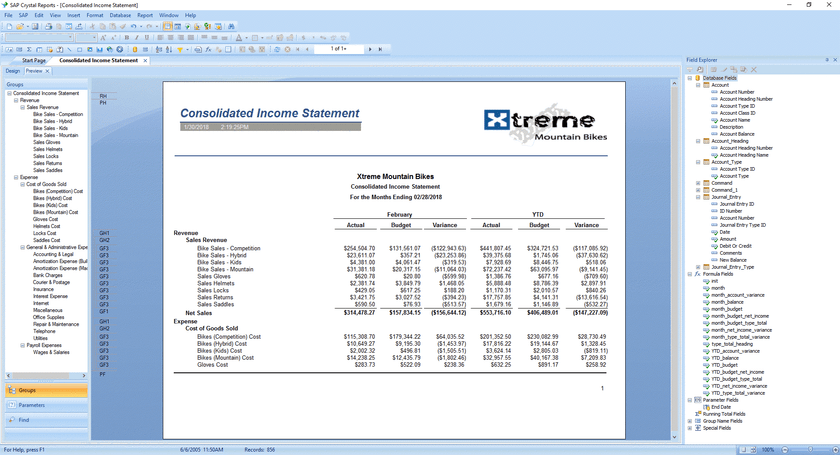Click the Field Explorer browse data icon
Viewport: 840px width, 455px height.
coord(700,69)
